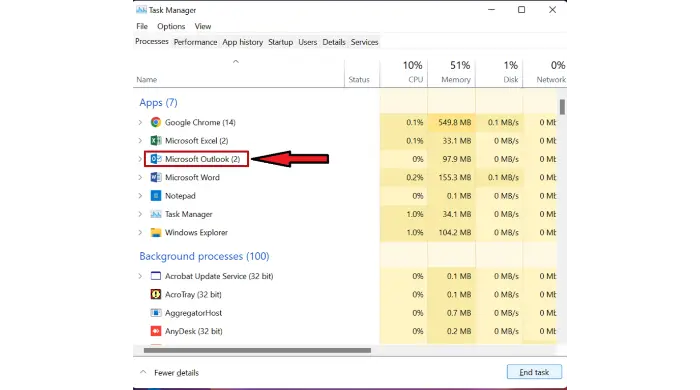Expand the Microsoft Excel process group
The height and width of the screenshot is (390, 700).
pos(140,141)
